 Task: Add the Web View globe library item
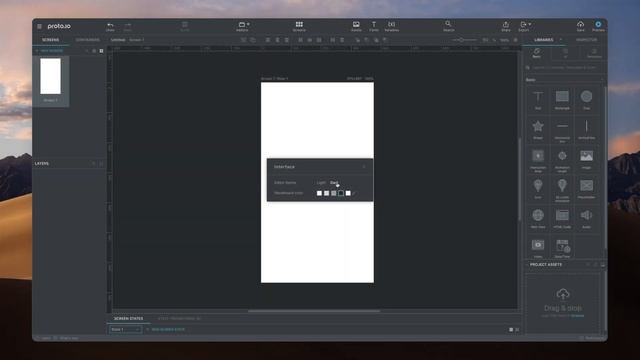[x=538, y=218]
